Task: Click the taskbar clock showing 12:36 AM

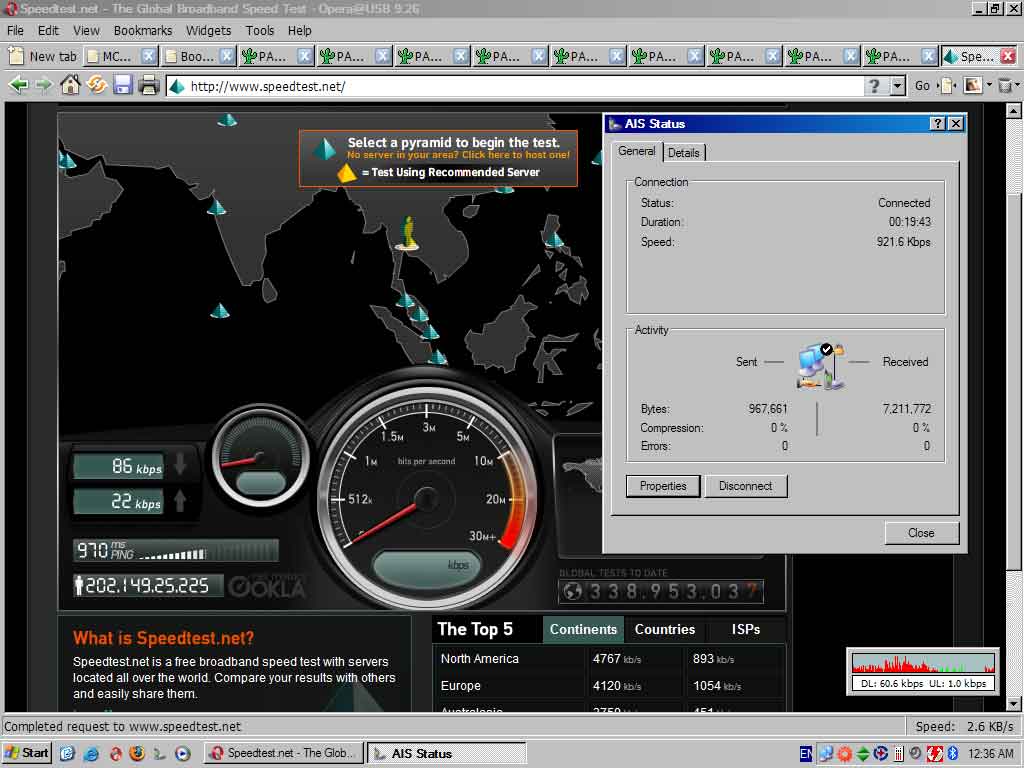Action: click(991, 754)
